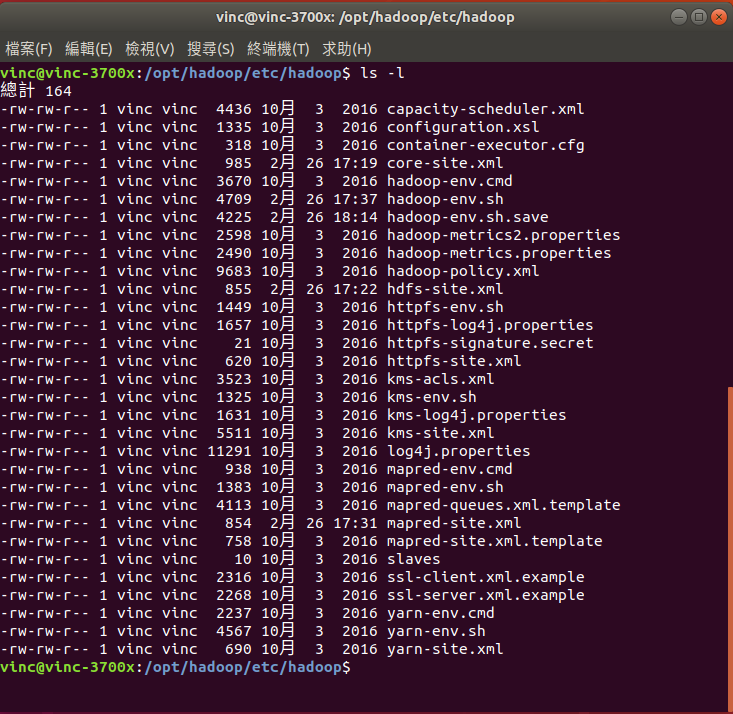The width and height of the screenshot is (733, 714).
Task: Click the yarn-site.xml filename
Action: [444, 649]
